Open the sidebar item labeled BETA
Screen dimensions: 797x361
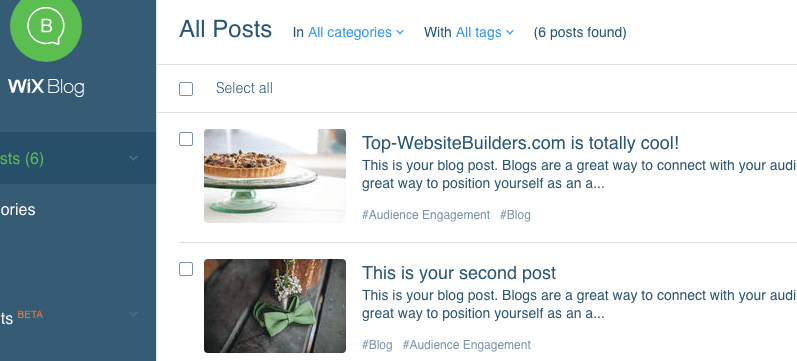[21, 317]
